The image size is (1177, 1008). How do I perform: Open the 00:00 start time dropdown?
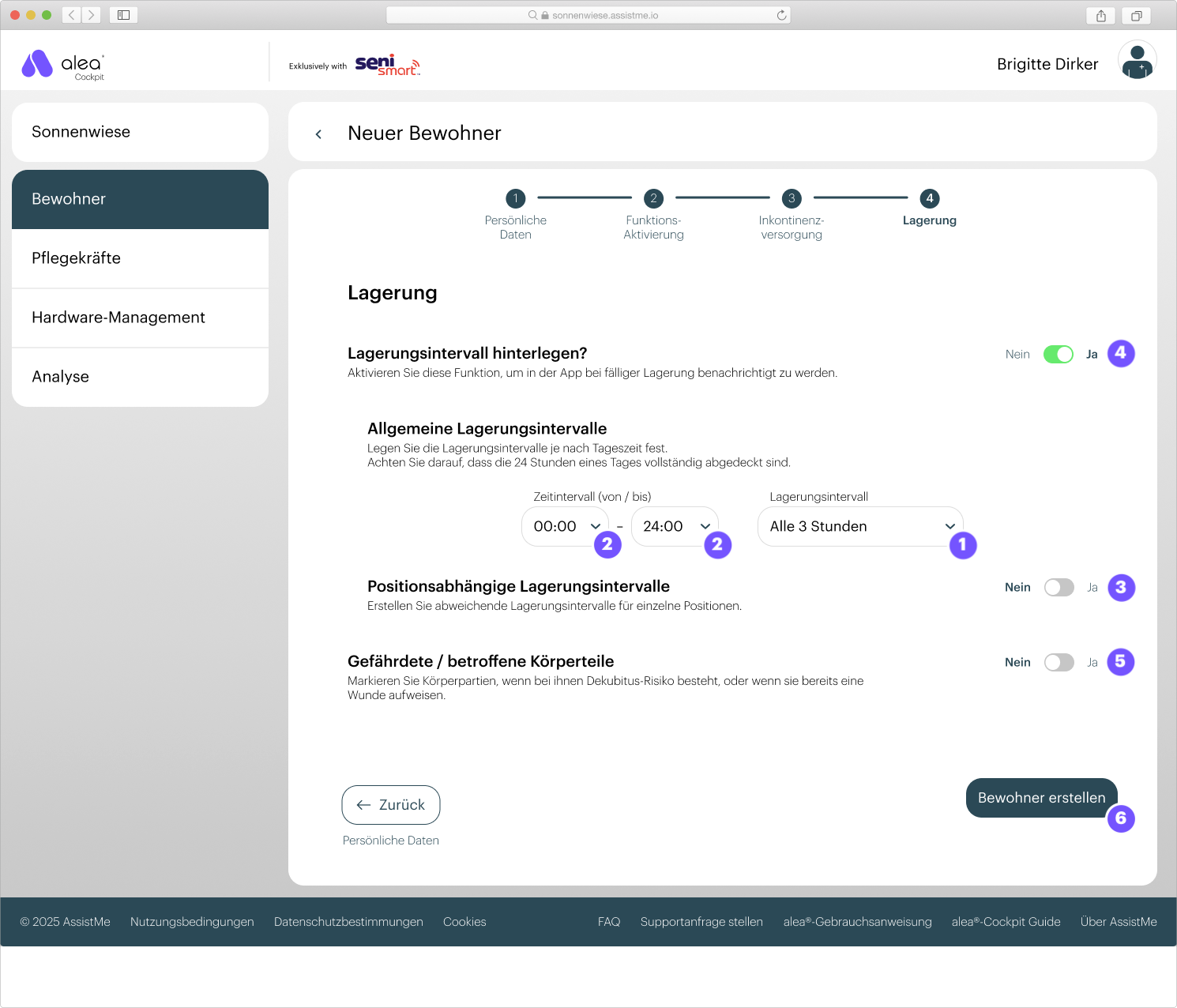tap(564, 527)
